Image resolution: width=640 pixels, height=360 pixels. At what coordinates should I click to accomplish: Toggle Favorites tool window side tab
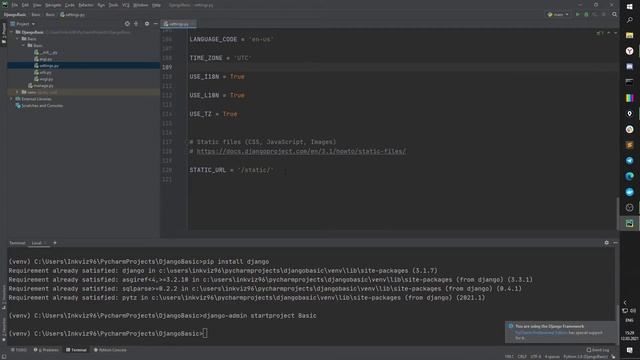coord(4,329)
